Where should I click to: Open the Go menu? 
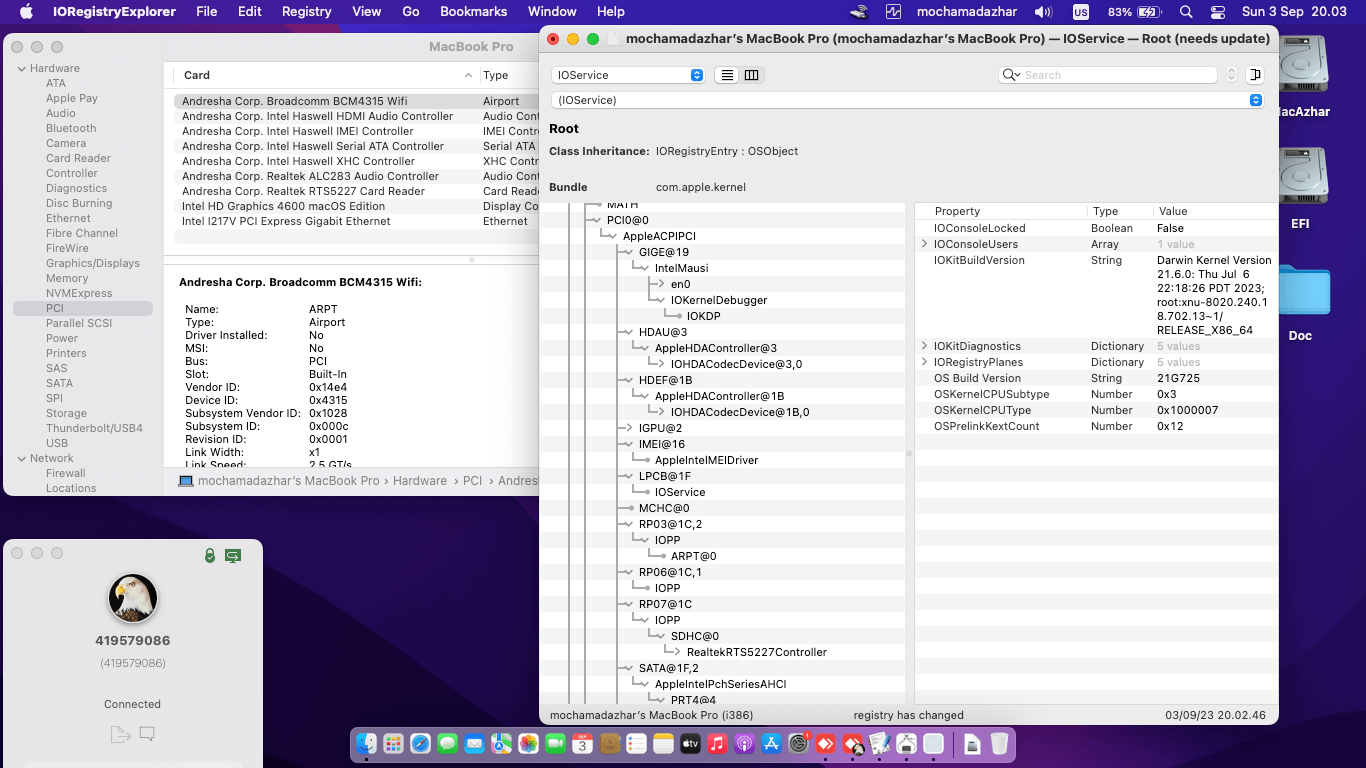[x=411, y=12]
